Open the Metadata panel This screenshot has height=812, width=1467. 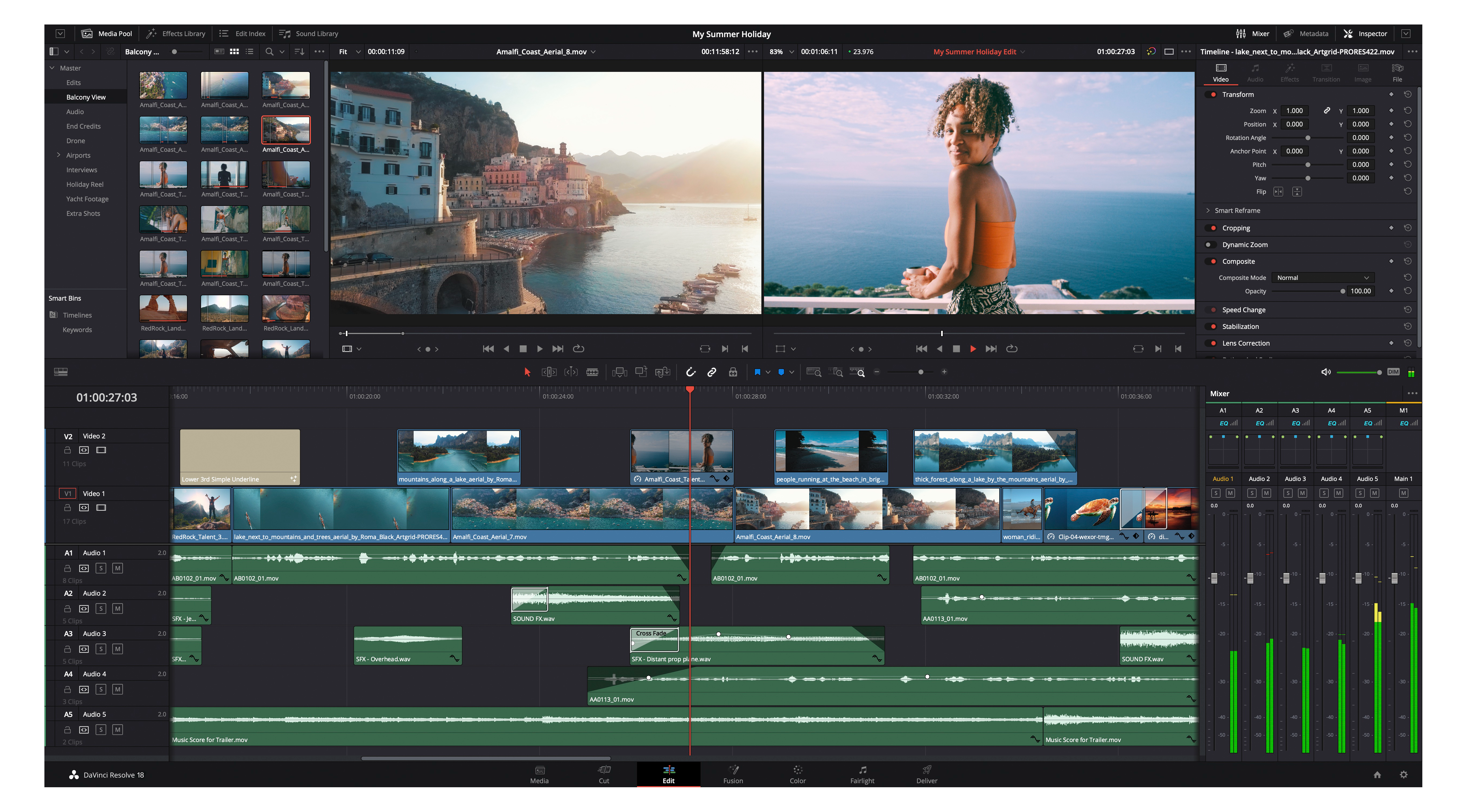pos(1306,34)
